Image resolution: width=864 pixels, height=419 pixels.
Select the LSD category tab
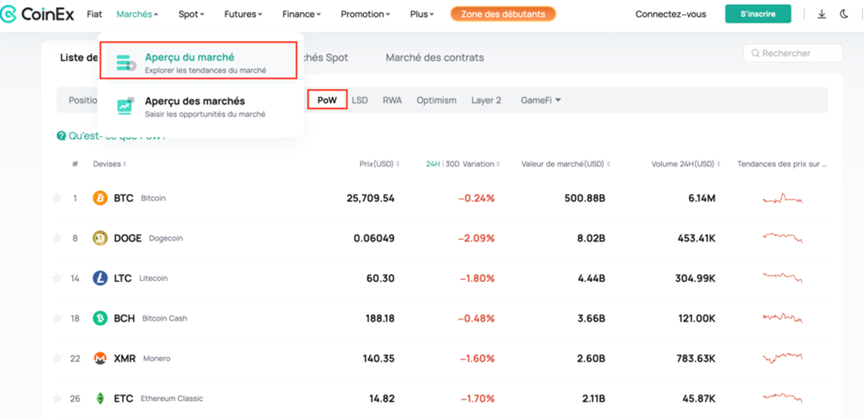pyautogui.click(x=360, y=100)
